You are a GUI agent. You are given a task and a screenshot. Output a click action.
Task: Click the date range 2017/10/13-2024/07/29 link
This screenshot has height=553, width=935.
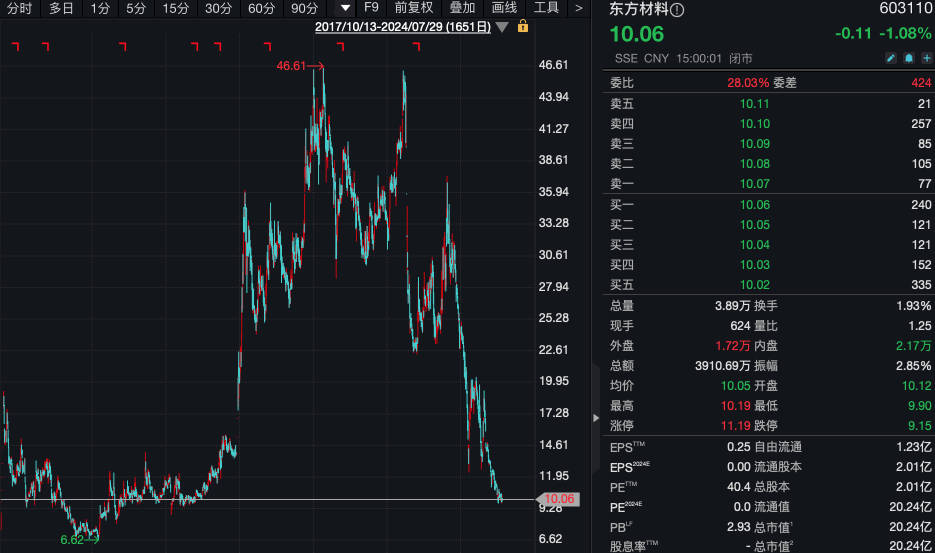pos(403,27)
